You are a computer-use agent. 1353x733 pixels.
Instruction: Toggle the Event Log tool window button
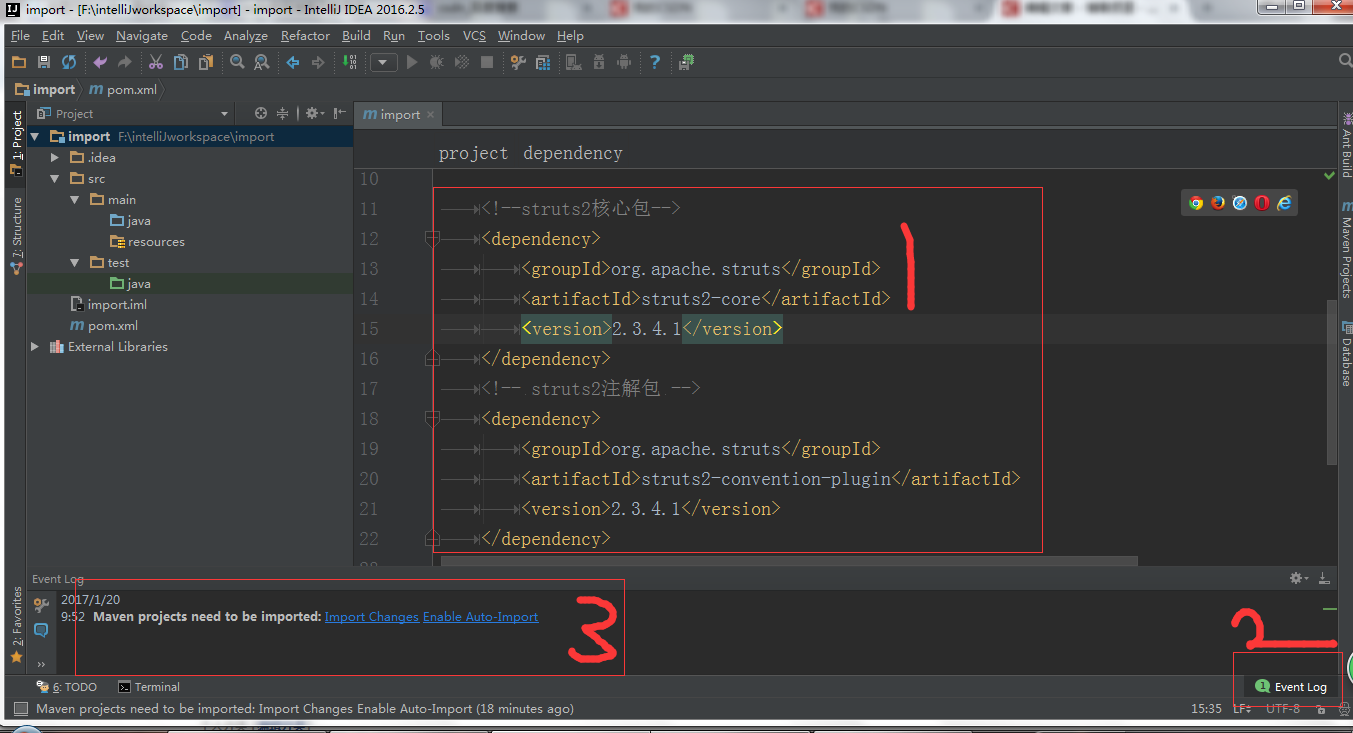[1291, 687]
